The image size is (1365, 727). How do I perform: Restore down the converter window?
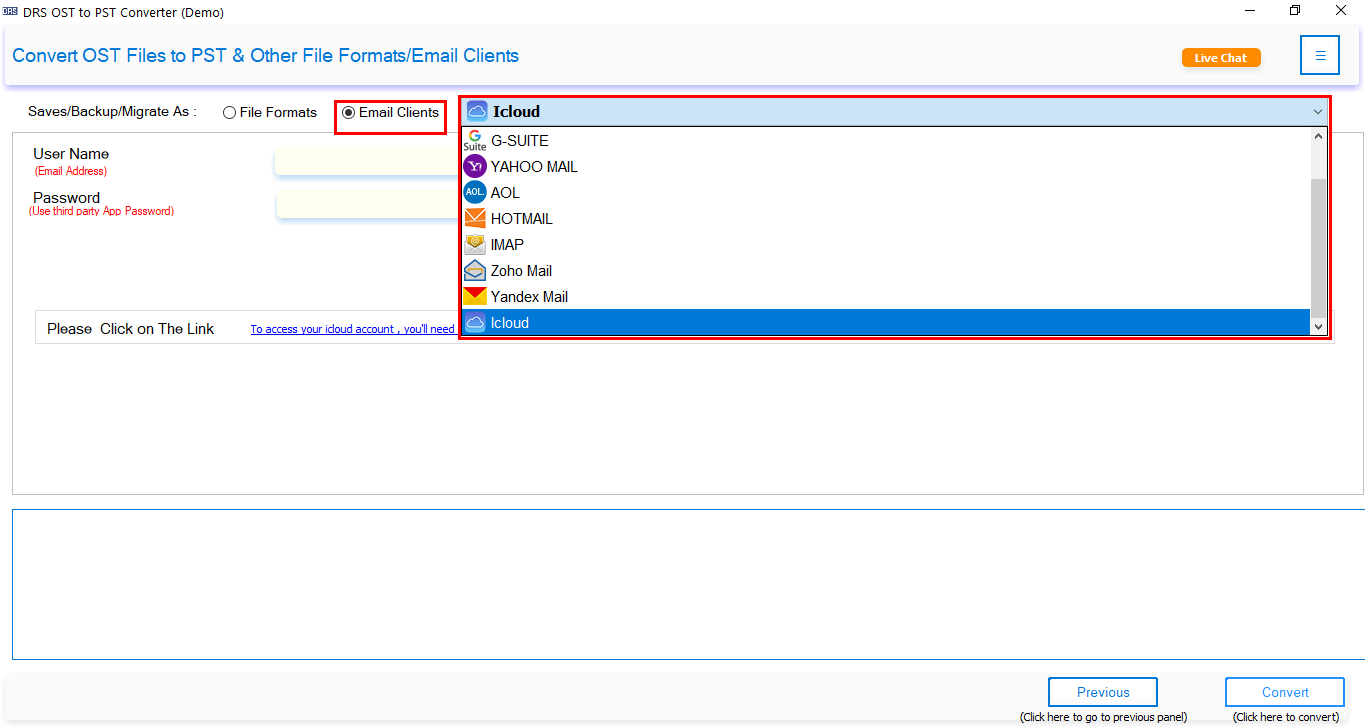click(1295, 11)
